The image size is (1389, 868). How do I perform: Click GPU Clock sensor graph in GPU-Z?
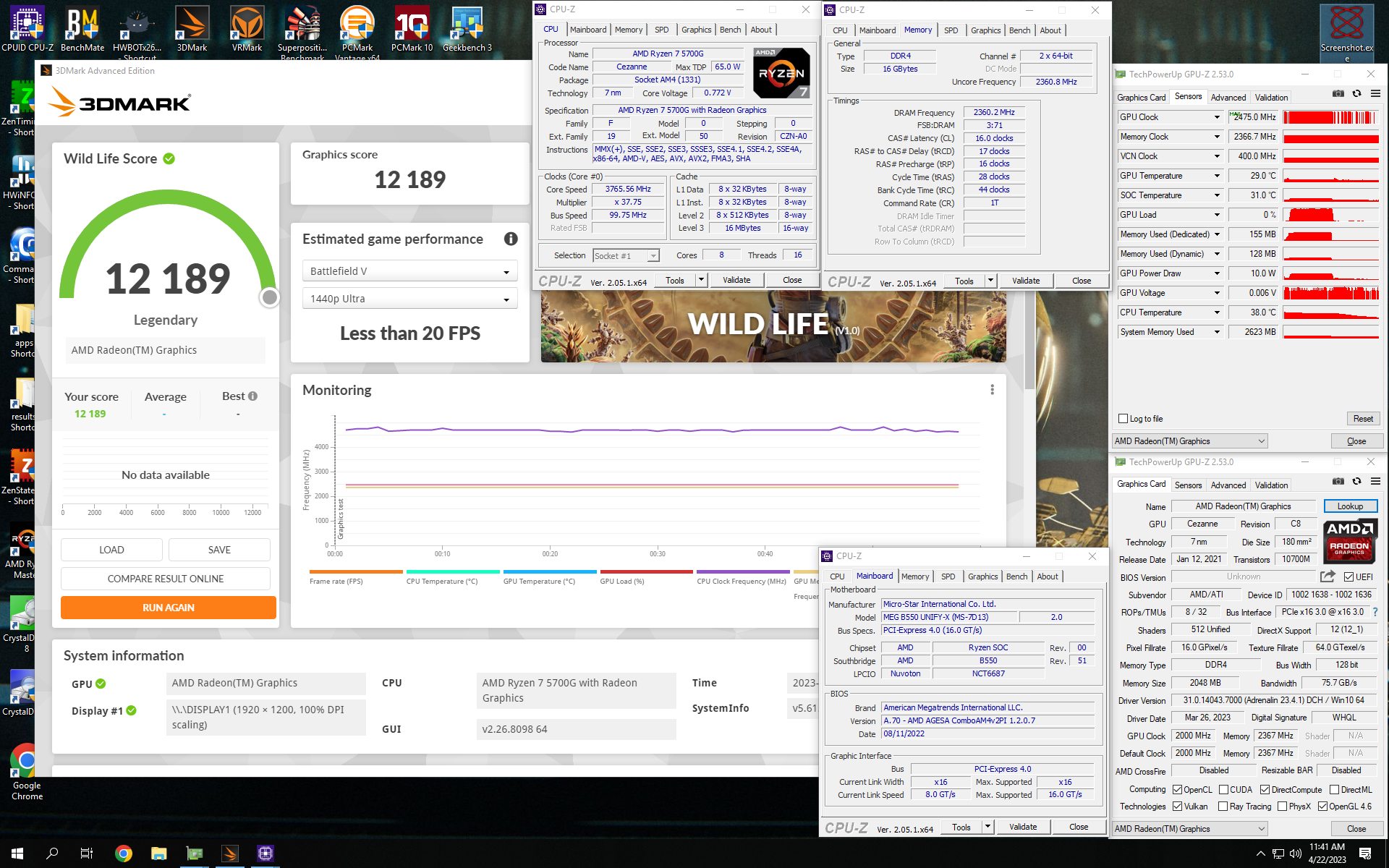tap(1331, 117)
